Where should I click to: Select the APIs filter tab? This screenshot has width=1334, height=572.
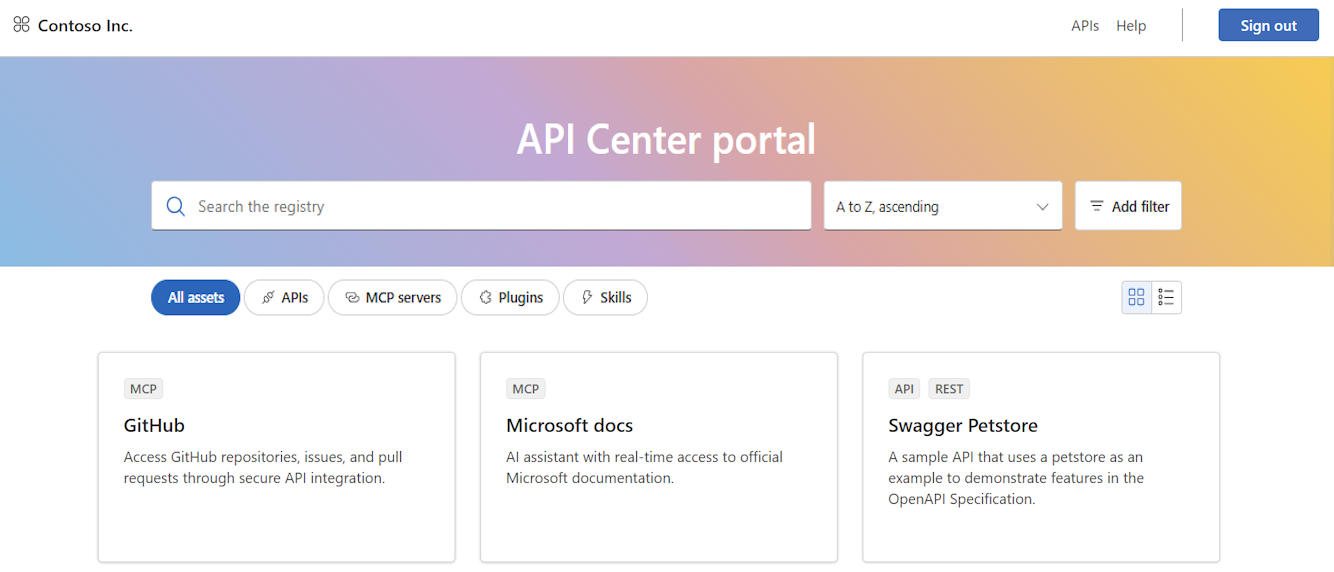tap(284, 297)
